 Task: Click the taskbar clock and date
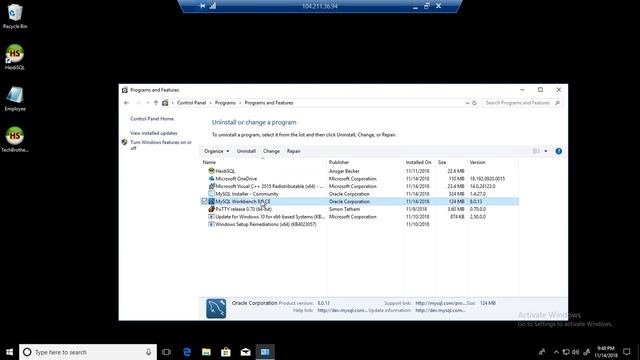pos(606,352)
